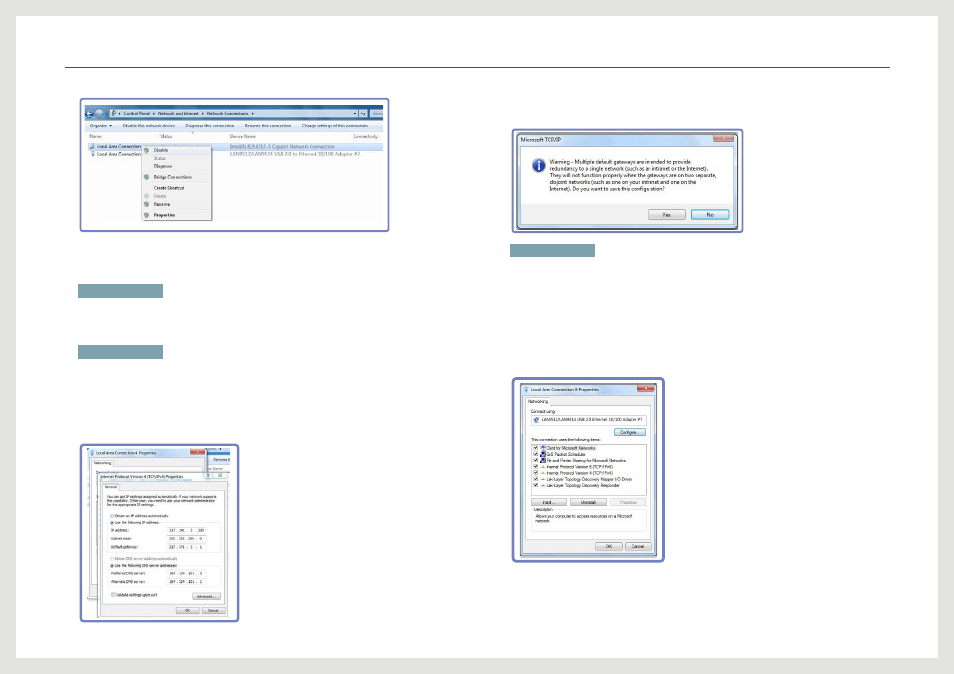Open Properties from the context menu
This screenshot has width=954, height=674.
(176, 215)
